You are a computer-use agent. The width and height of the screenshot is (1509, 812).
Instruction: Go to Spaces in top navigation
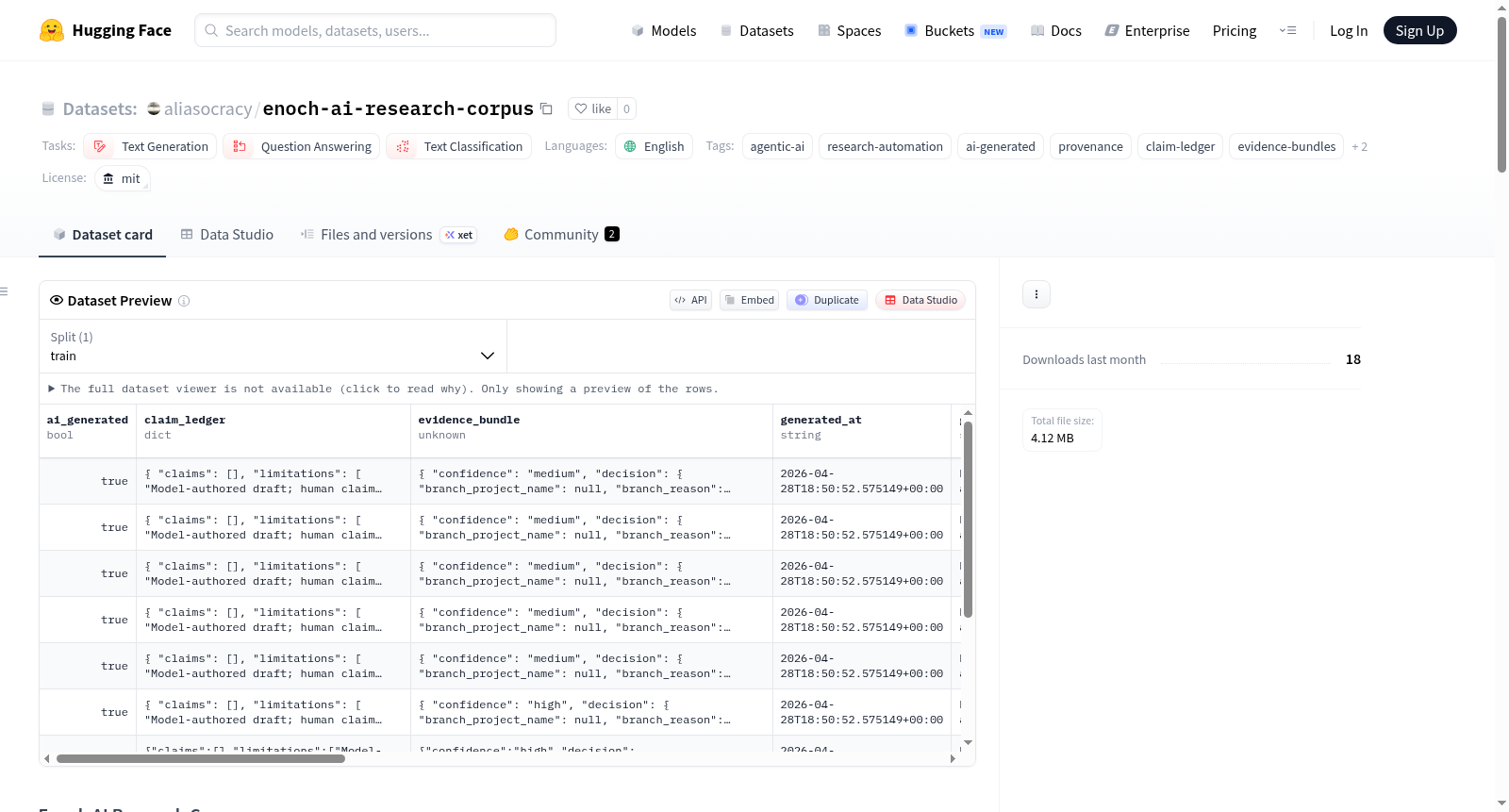coord(849,30)
